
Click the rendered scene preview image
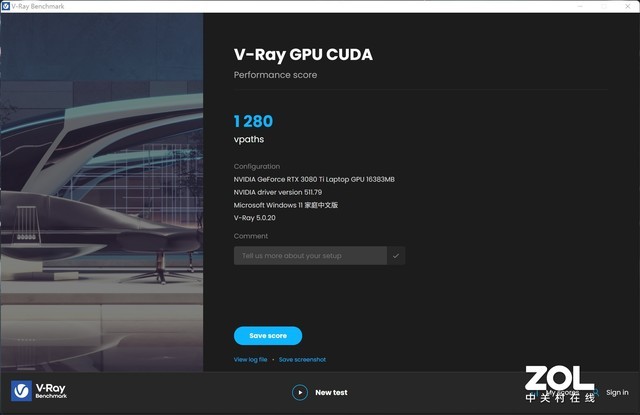pos(102,192)
